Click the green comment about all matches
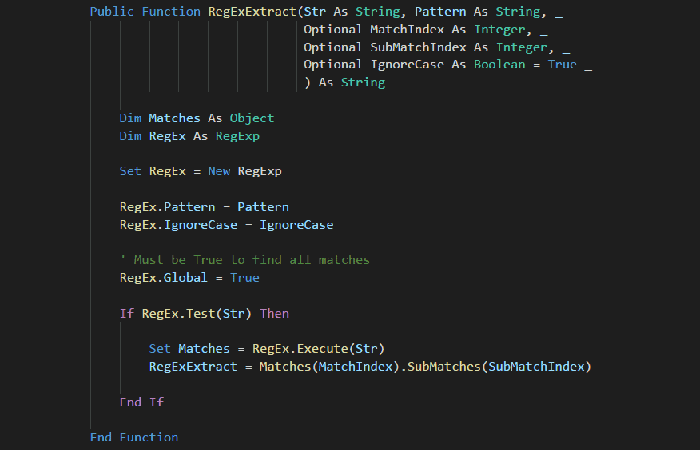Viewport: 700px width, 450px height. coord(244,260)
